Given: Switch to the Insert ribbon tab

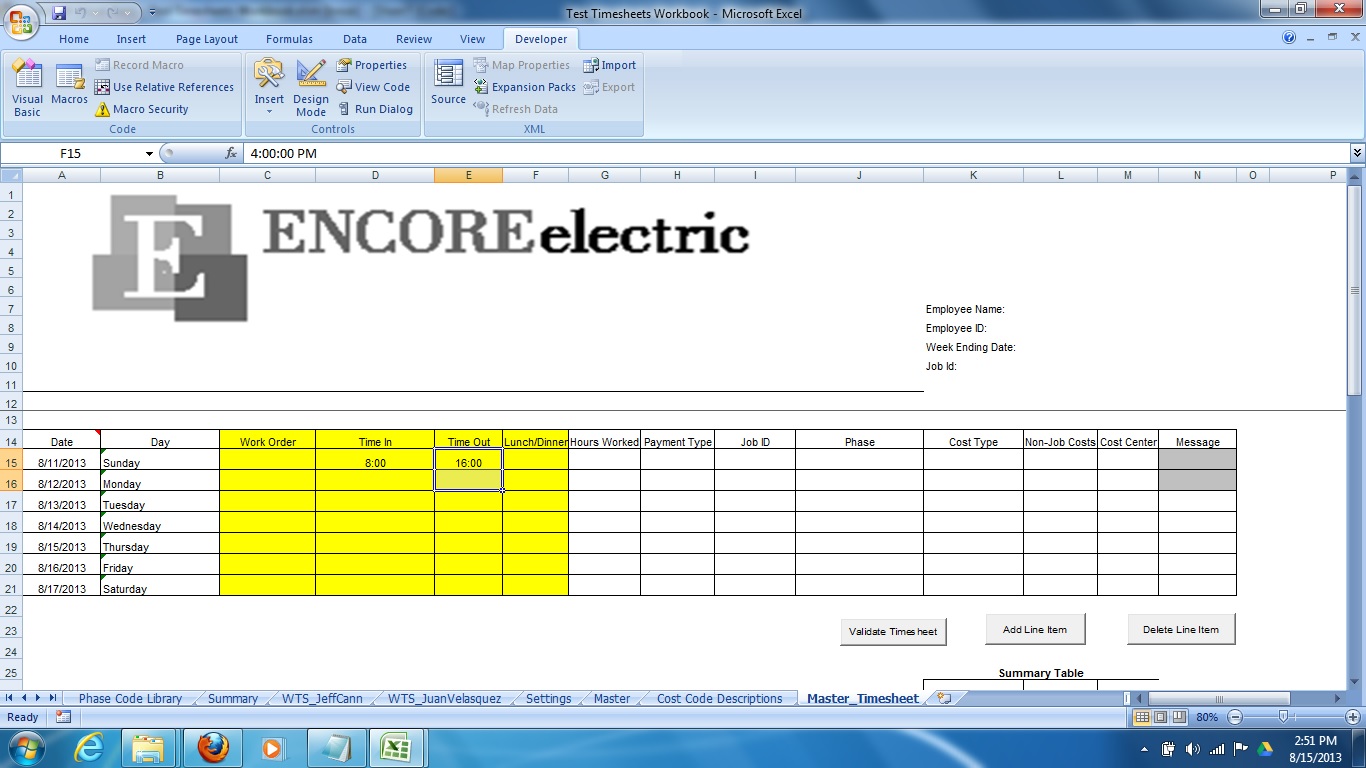Looking at the screenshot, I should [131, 39].
